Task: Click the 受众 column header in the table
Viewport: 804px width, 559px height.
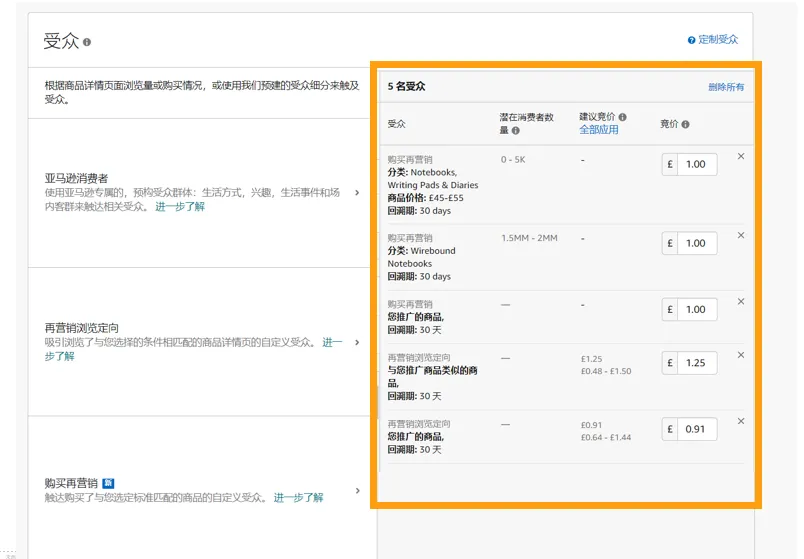Action: [x=396, y=124]
